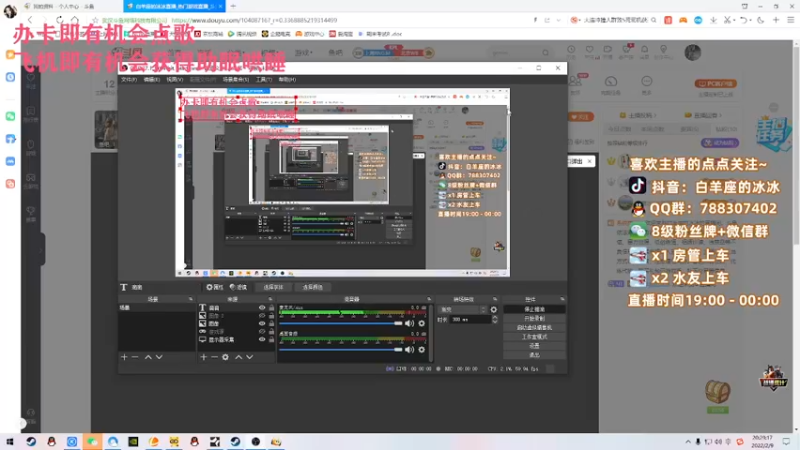Viewport: 800px width, 450px height.
Task: Open Windows Start menu
Action: tap(10, 442)
